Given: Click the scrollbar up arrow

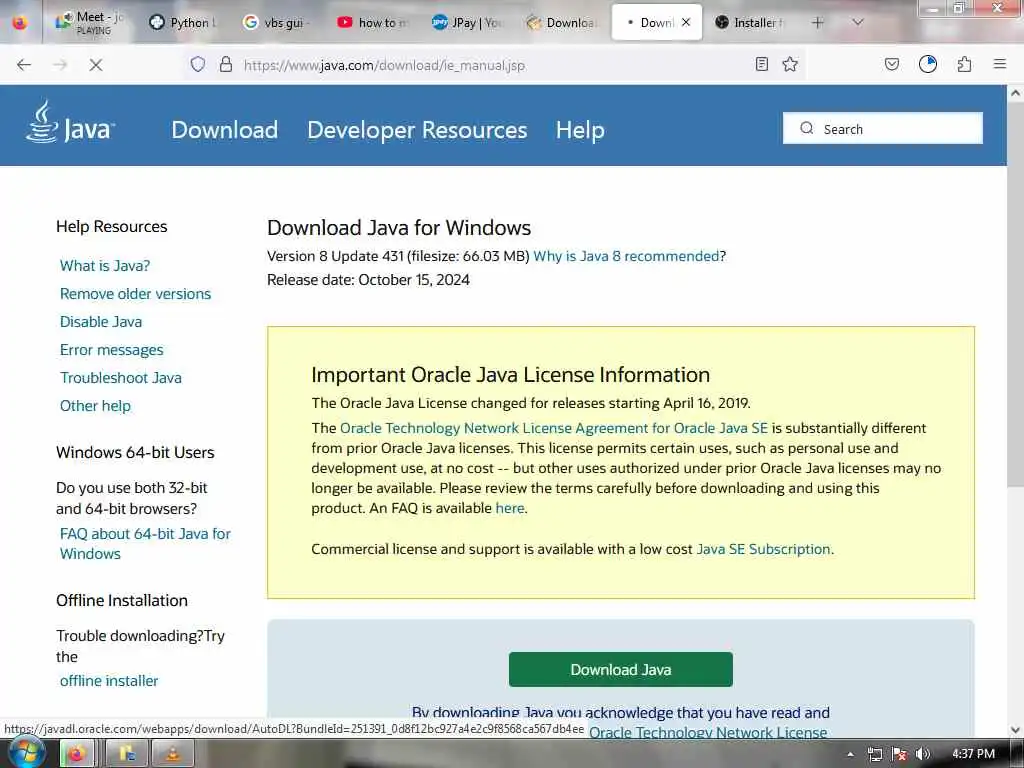Looking at the screenshot, I should (x=1015, y=93).
